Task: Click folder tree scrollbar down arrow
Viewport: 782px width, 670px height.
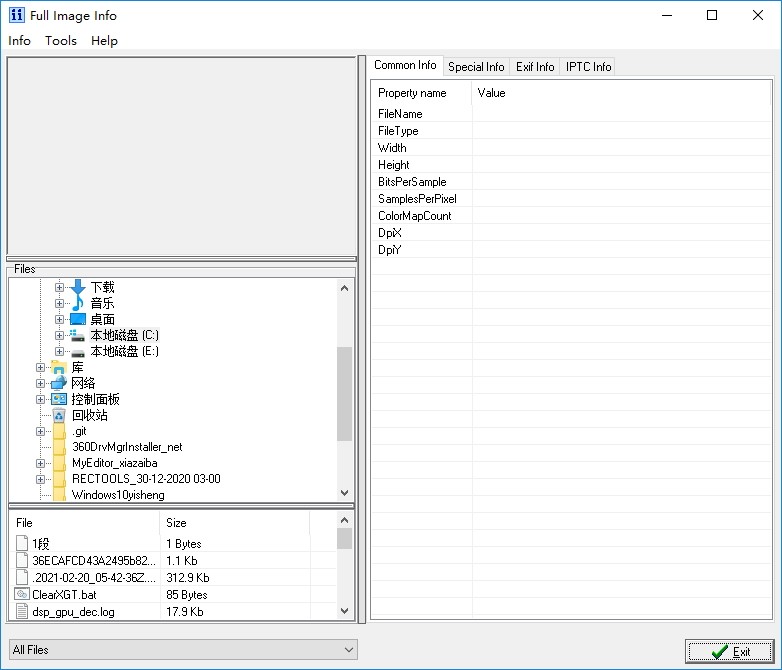Action: 344,493
